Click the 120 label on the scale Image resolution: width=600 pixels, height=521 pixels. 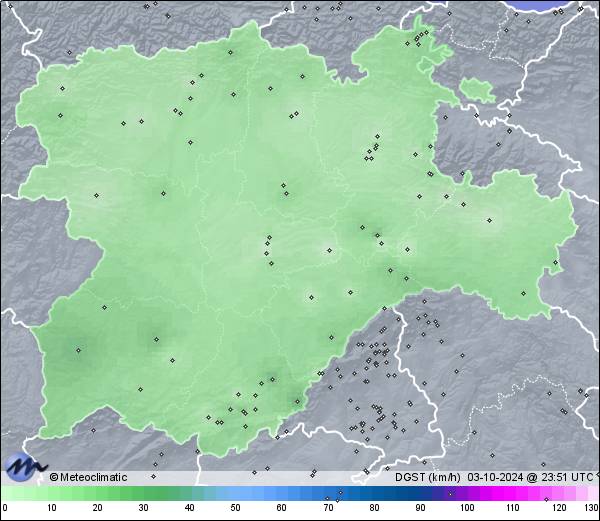pyautogui.click(x=559, y=508)
